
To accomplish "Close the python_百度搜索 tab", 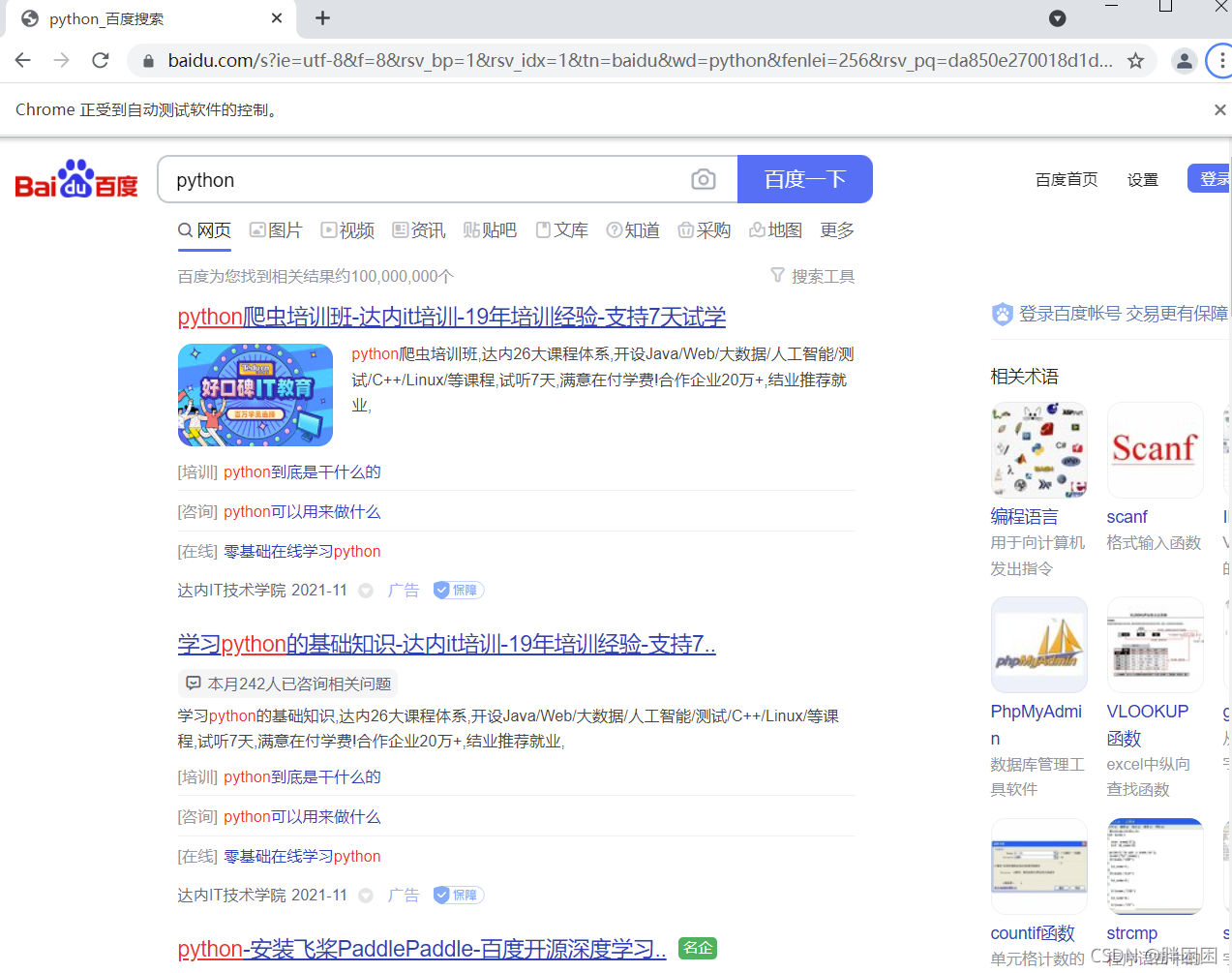I will coord(277,17).
